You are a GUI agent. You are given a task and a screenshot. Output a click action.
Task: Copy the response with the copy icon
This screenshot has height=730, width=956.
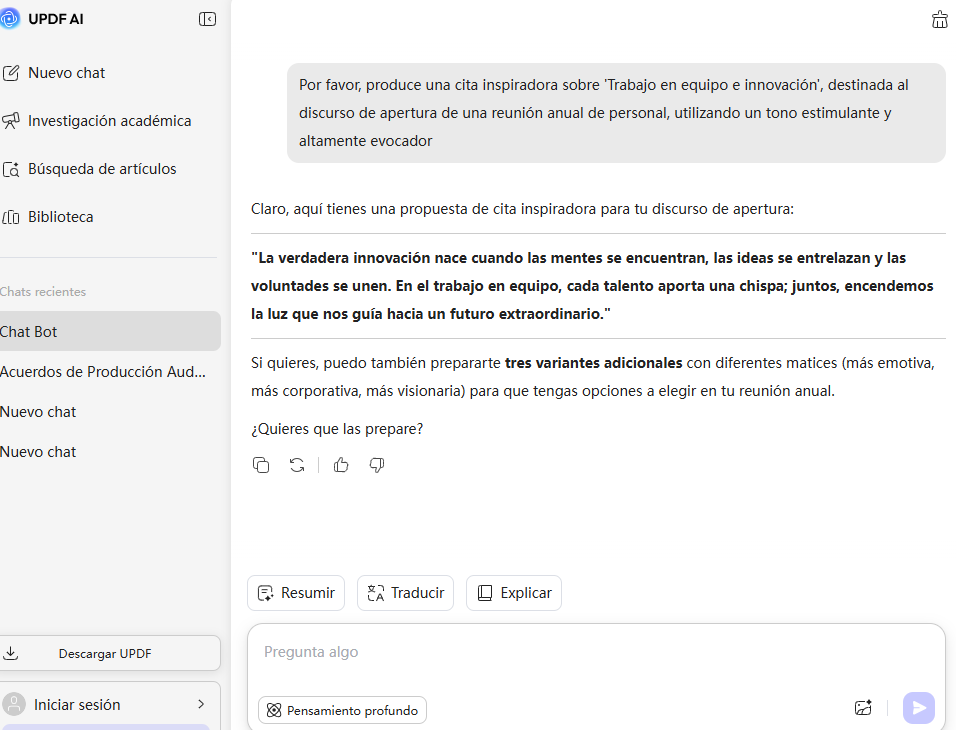click(261, 465)
